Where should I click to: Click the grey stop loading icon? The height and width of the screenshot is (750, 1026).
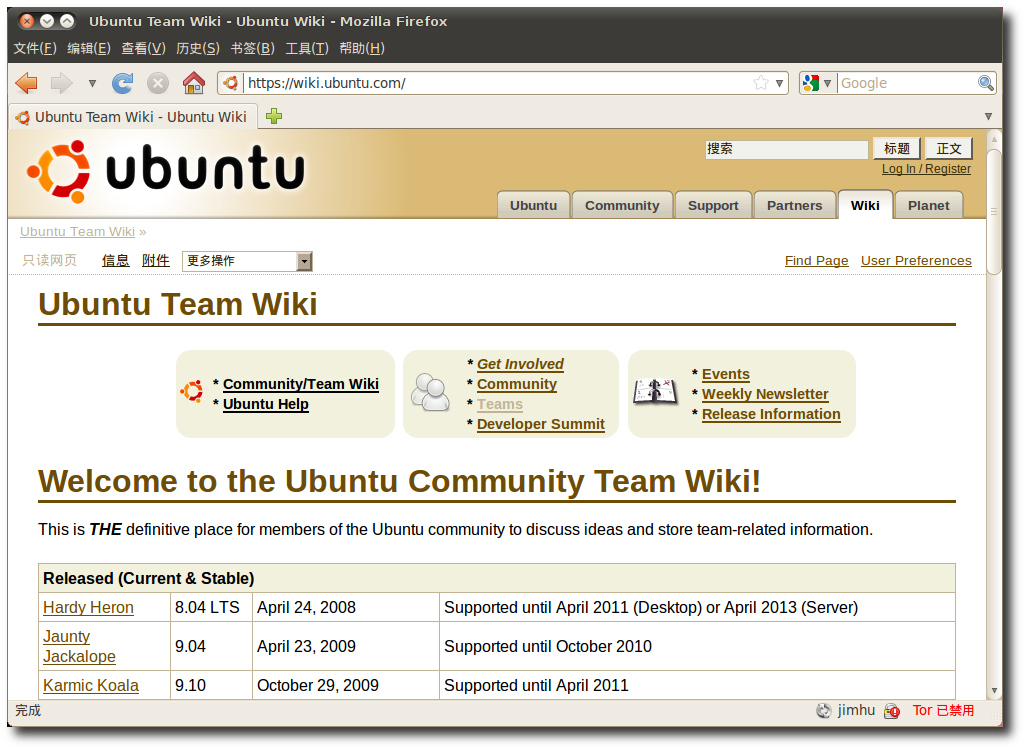coord(158,83)
